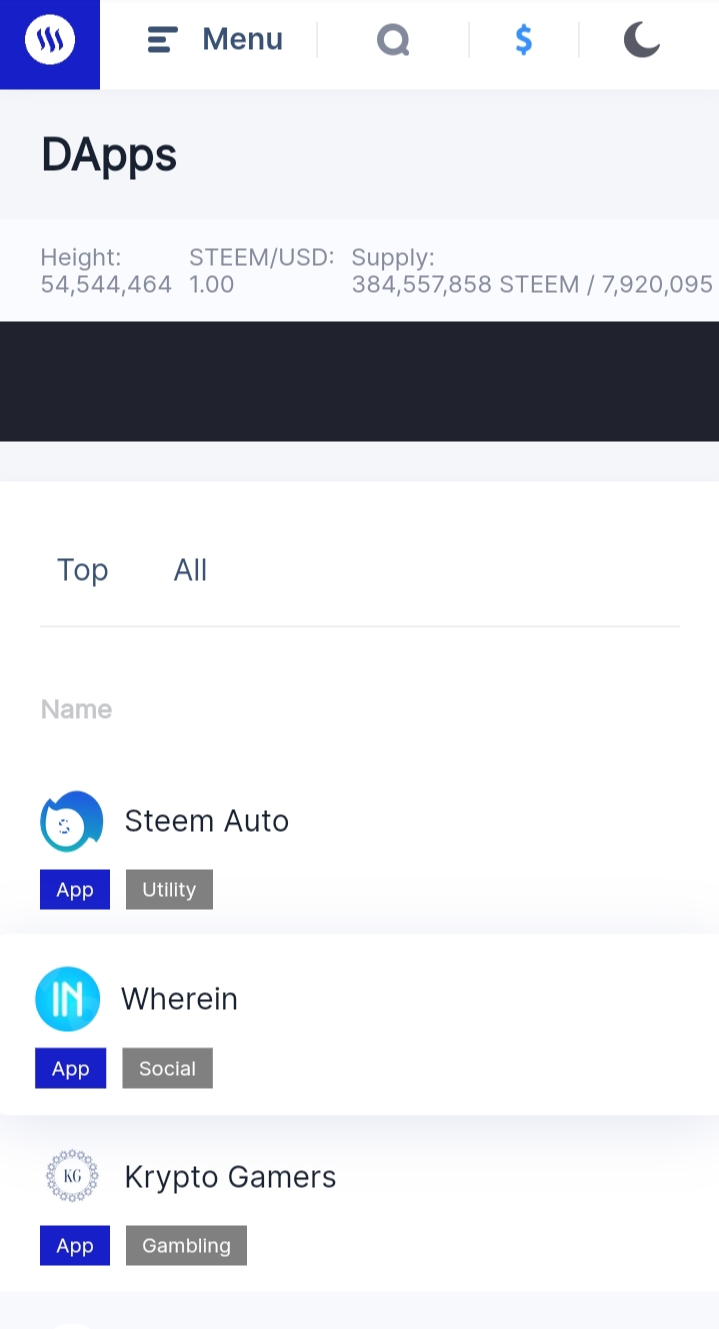Image resolution: width=719 pixels, height=1329 pixels.
Task: Click the Krypto Gamers KG icon
Action: (x=73, y=1176)
